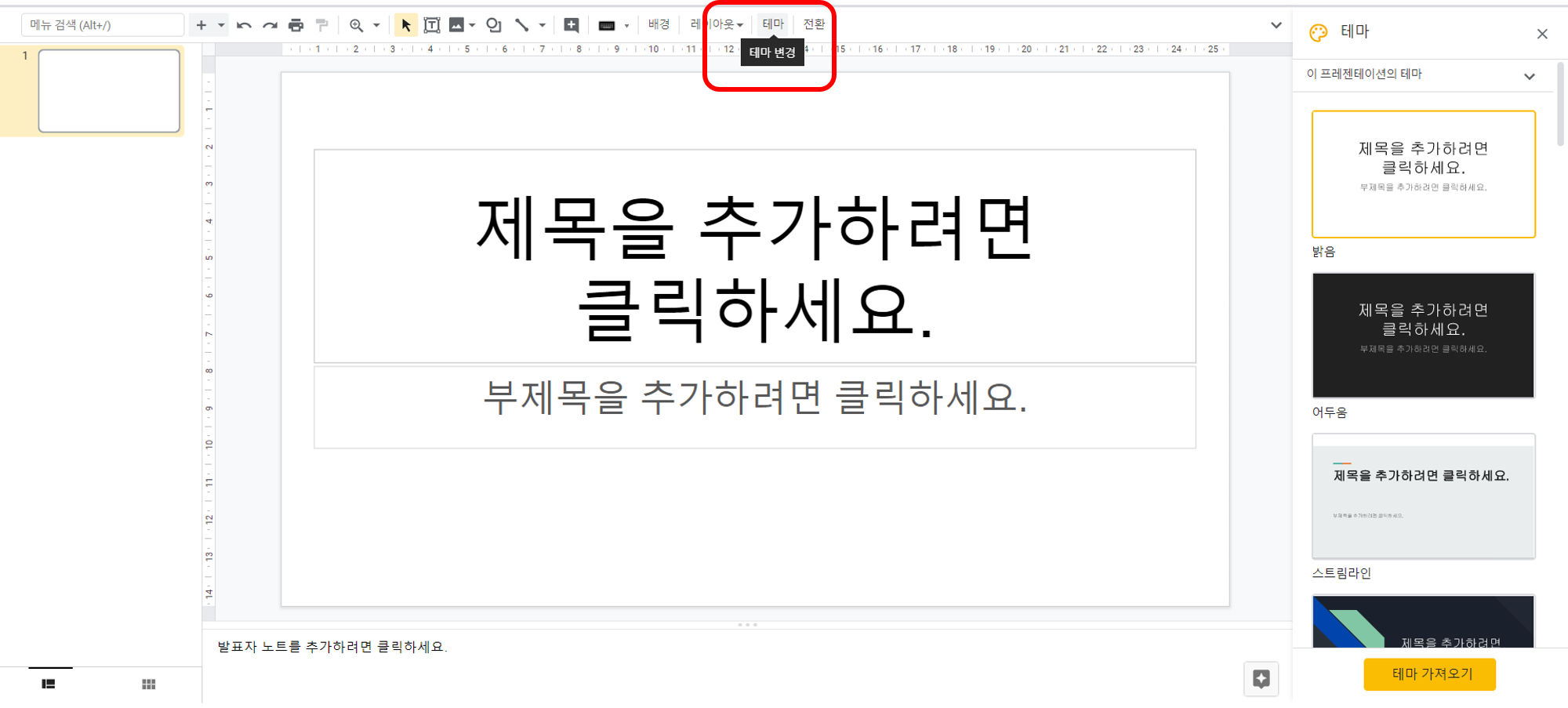This screenshot has height=708, width=1568.
Task: Open the insert image dropdown arrow
Action: point(472,25)
